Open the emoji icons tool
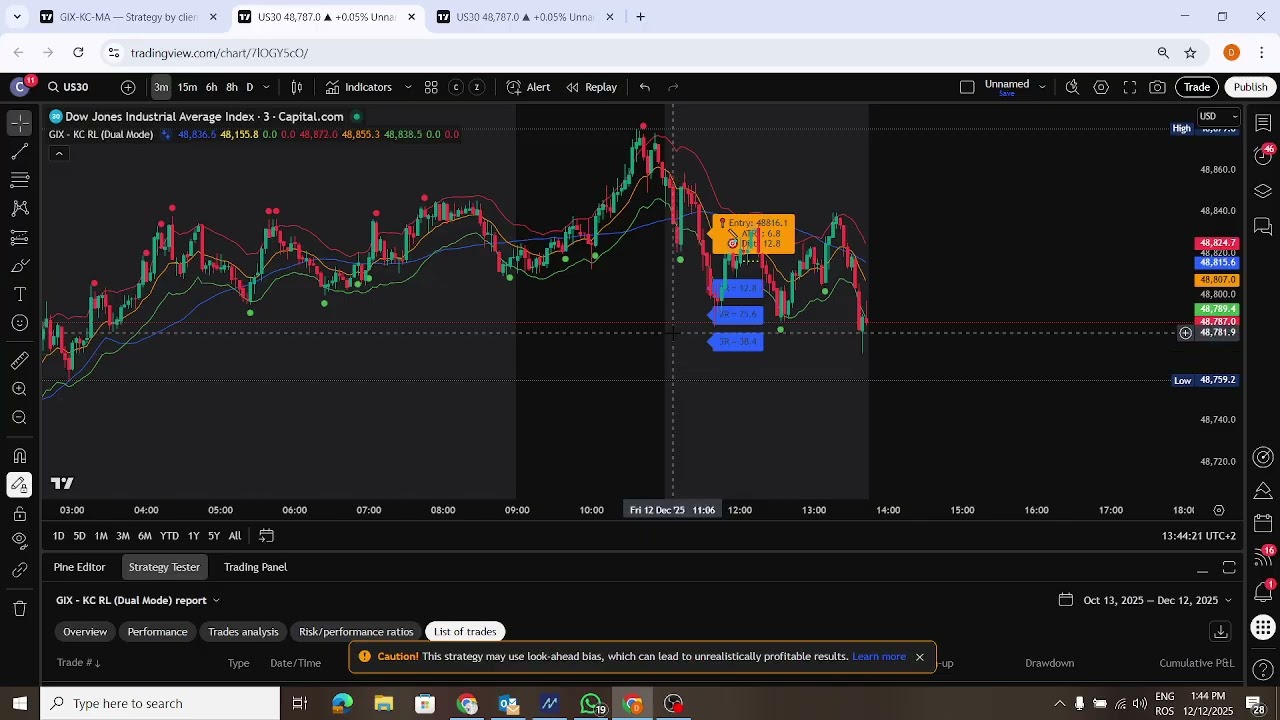Screen dimensions: 1280x720 [19, 323]
